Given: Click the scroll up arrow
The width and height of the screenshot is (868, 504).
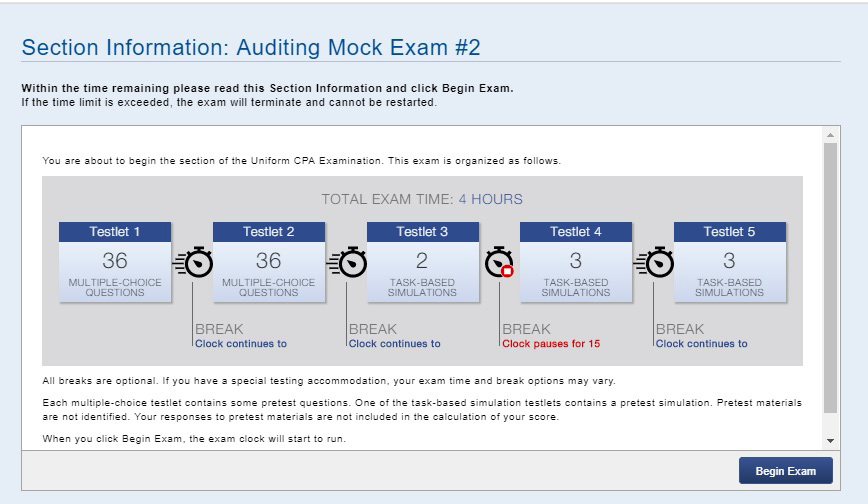Looking at the screenshot, I should click(x=830, y=134).
